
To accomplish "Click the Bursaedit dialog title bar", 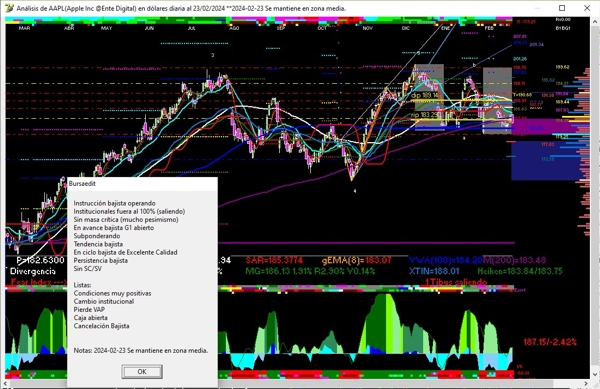I will coord(142,184).
